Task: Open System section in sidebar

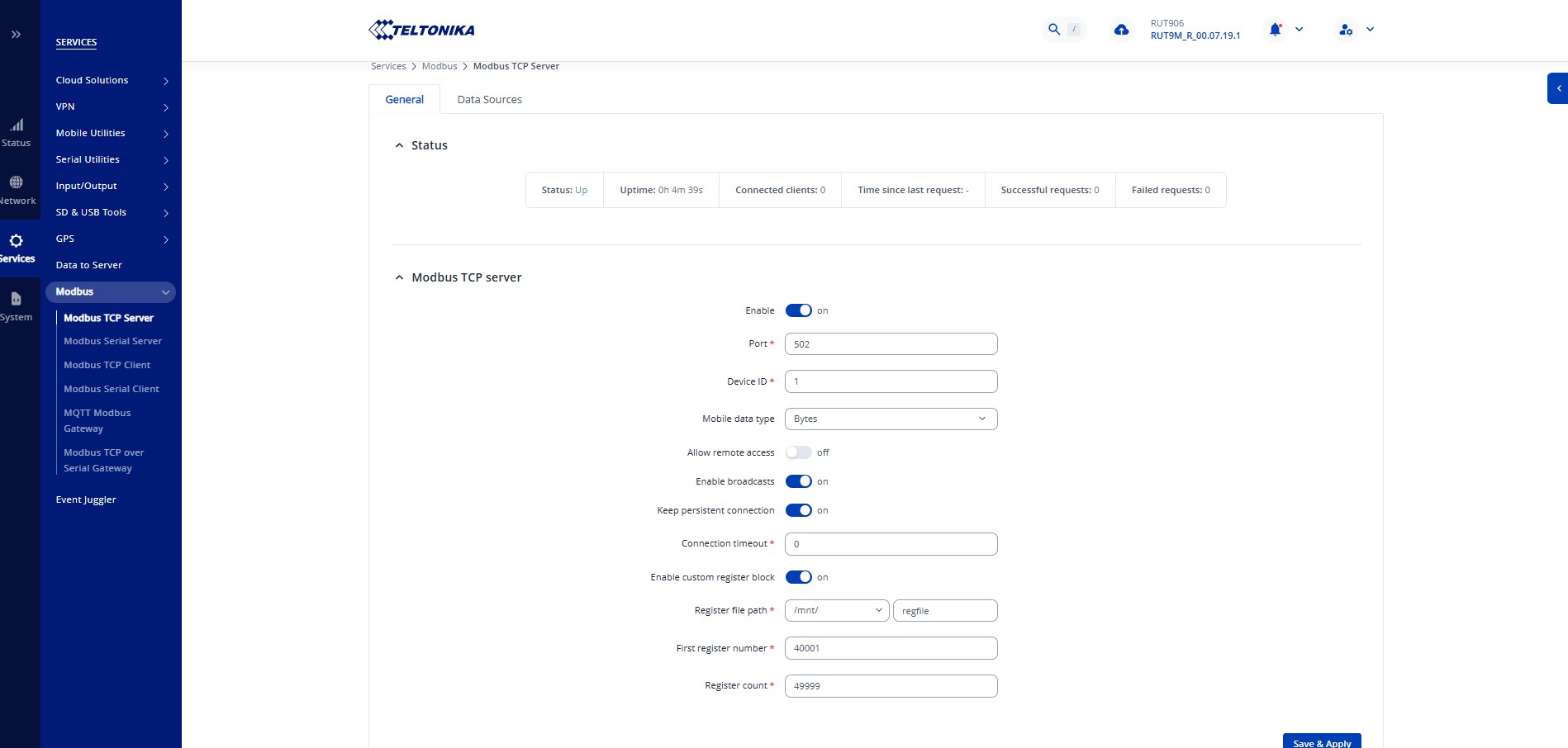Action: pos(17,306)
